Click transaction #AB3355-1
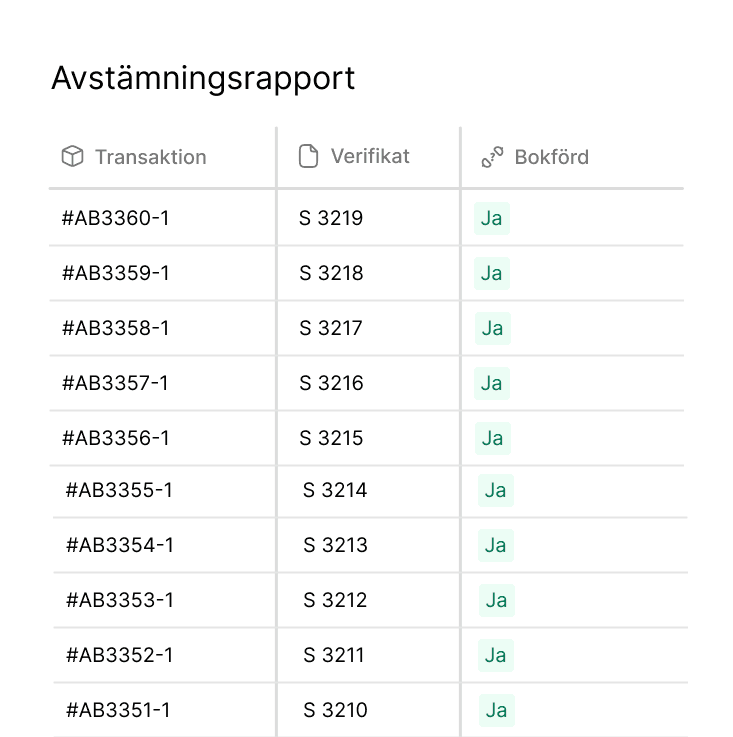This screenshot has width=733, height=737. tap(120, 490)
